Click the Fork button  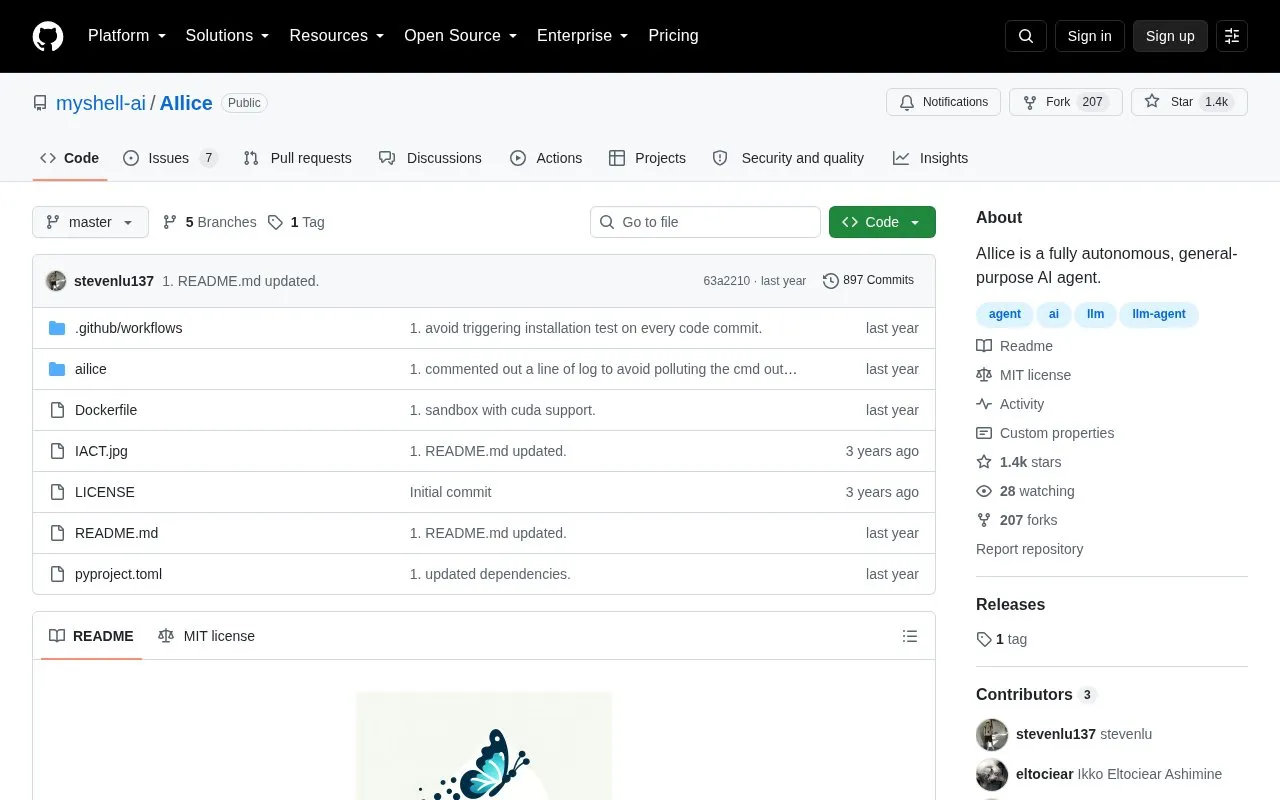(1066, 102)
